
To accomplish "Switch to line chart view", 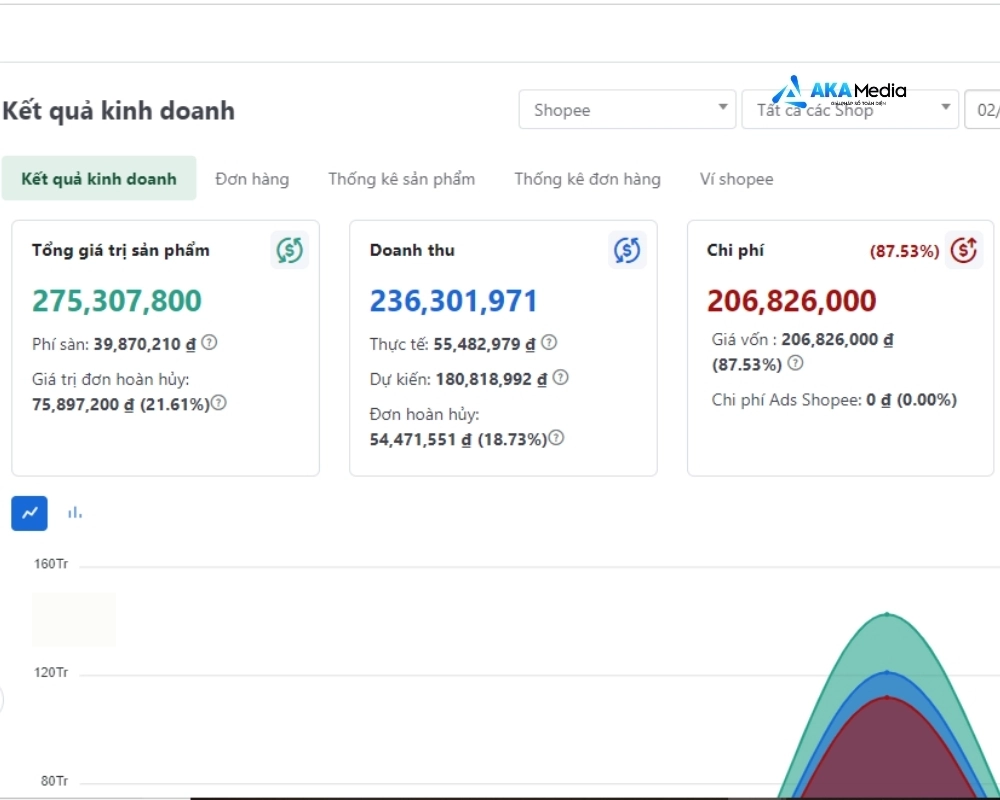I will click(29, 513).
